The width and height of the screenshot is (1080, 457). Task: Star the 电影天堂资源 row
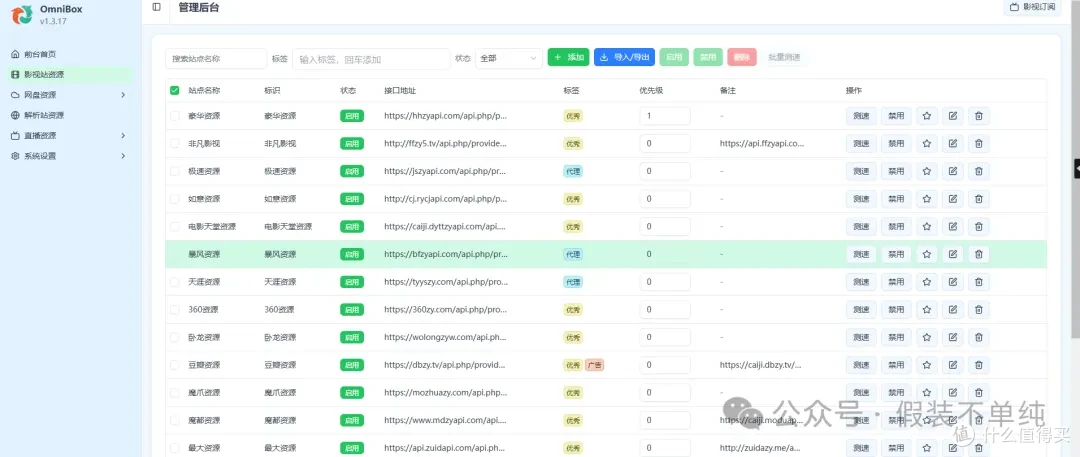926,226
